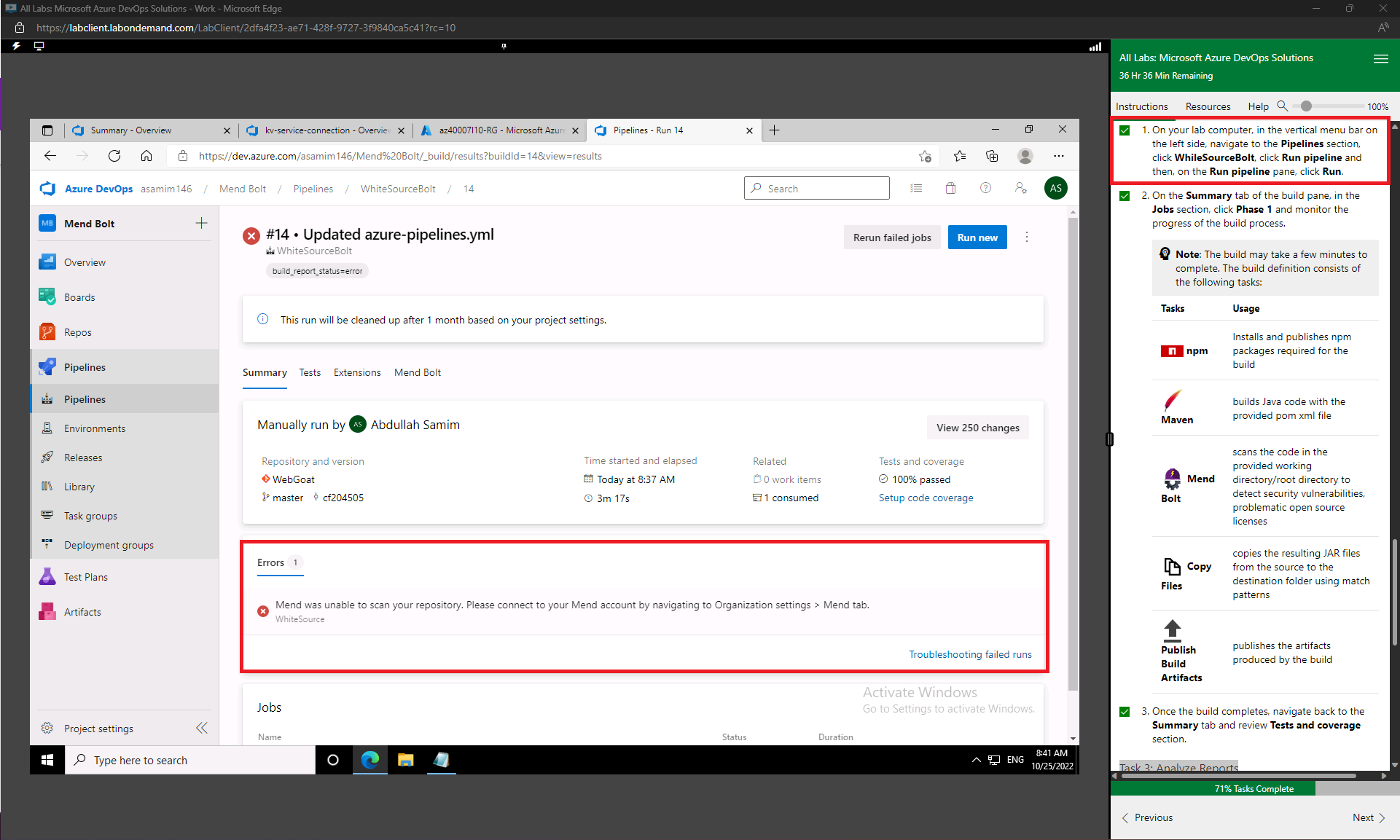1400x840 pixels.
Task: Open the Library section
Action: coord(79,486)
